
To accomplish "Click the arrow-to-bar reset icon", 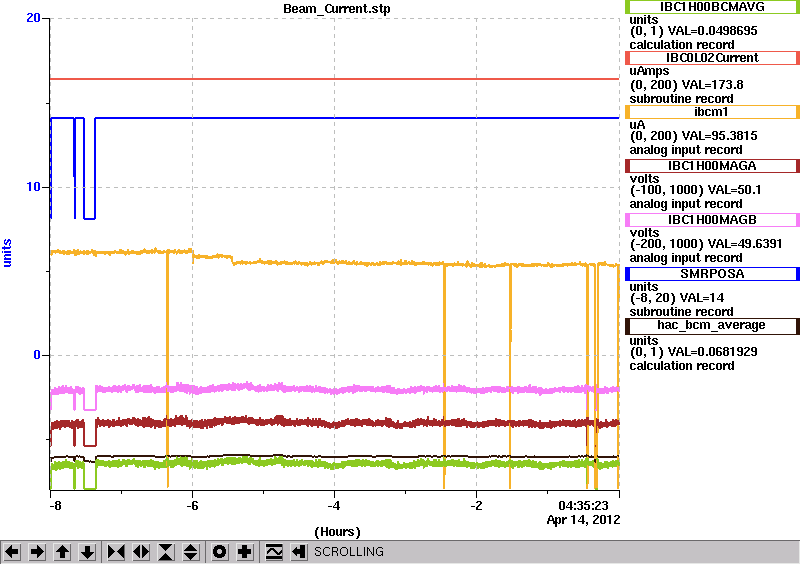I will point(299,552).
